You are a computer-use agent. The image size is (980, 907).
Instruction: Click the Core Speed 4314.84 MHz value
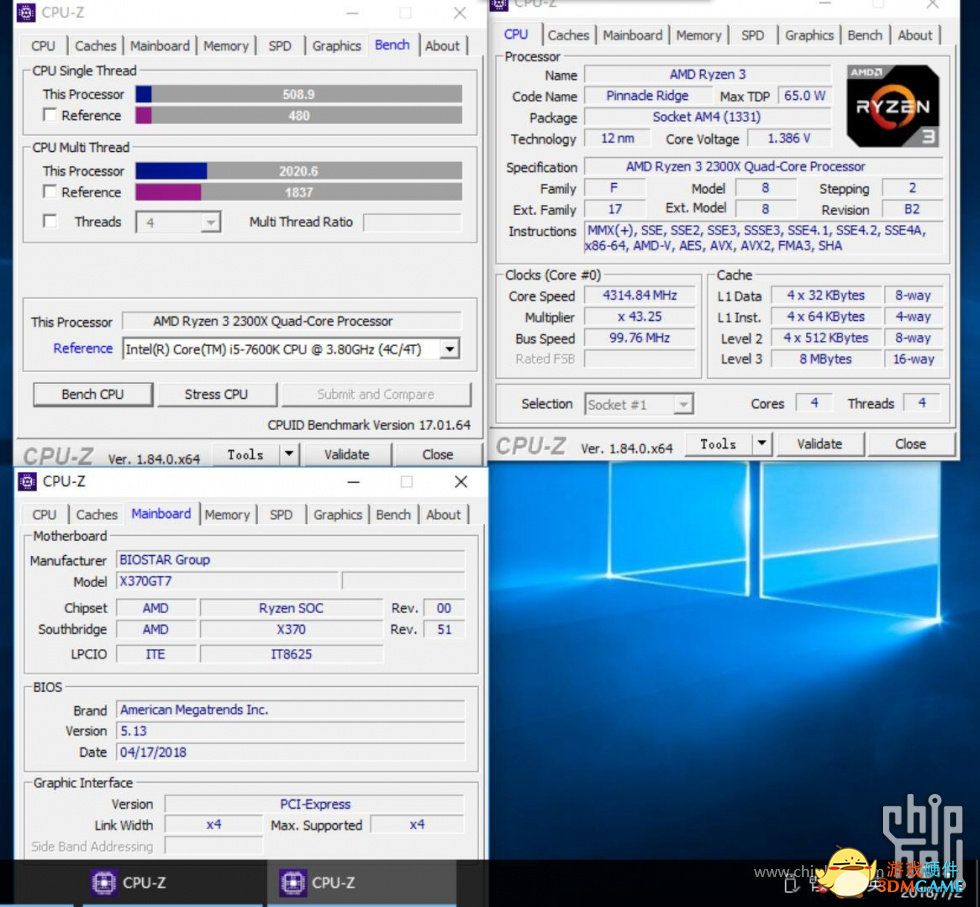pos(639,295)
